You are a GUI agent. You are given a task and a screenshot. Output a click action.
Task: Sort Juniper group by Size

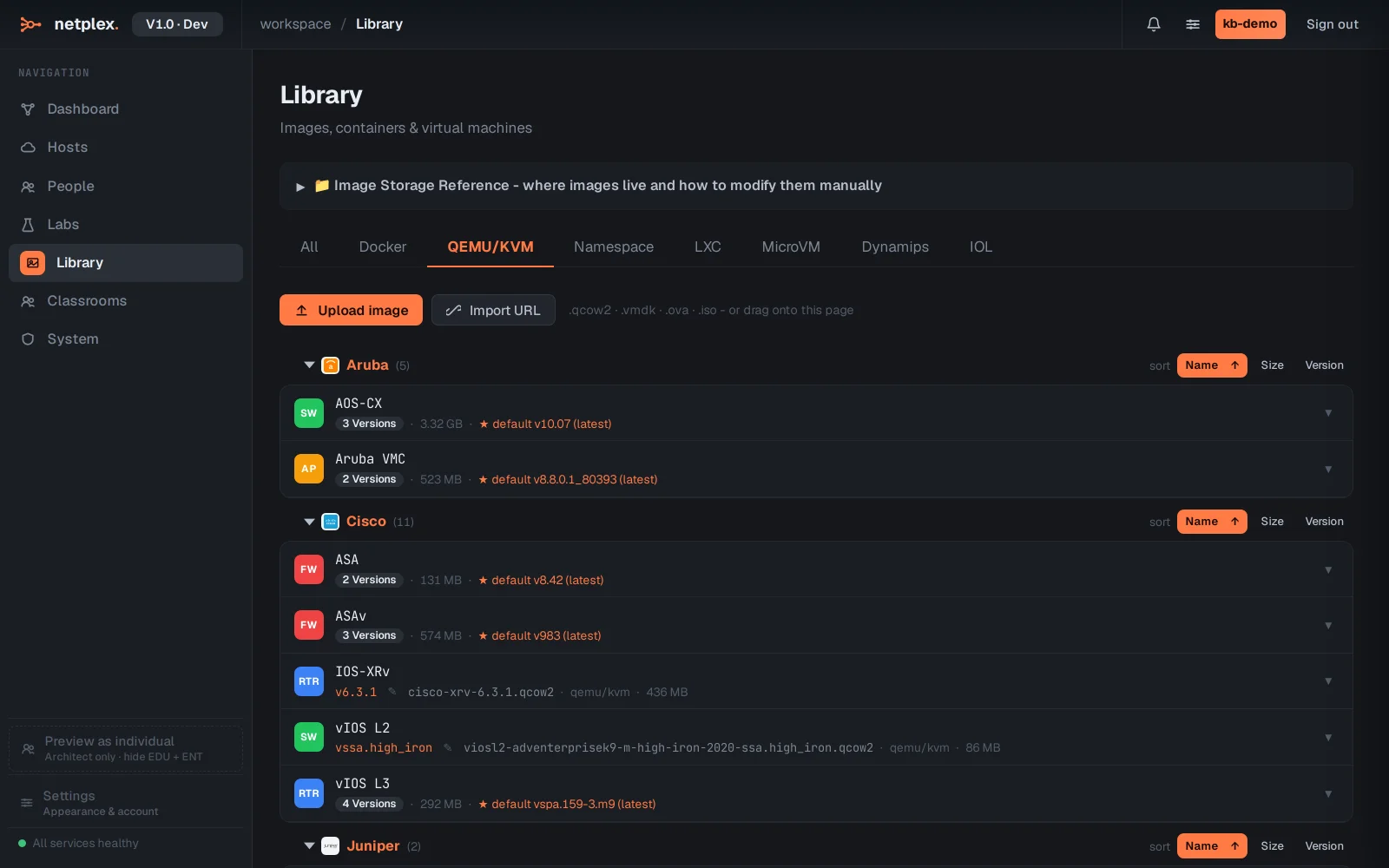point(1272,846)
